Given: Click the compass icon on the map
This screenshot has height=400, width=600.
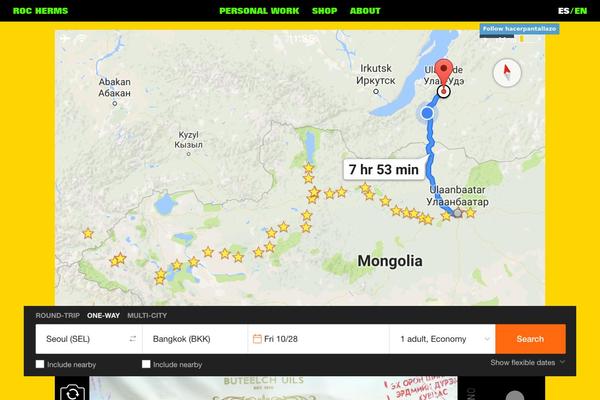Looking at the screenshot, I should click(x=507, y=72).
